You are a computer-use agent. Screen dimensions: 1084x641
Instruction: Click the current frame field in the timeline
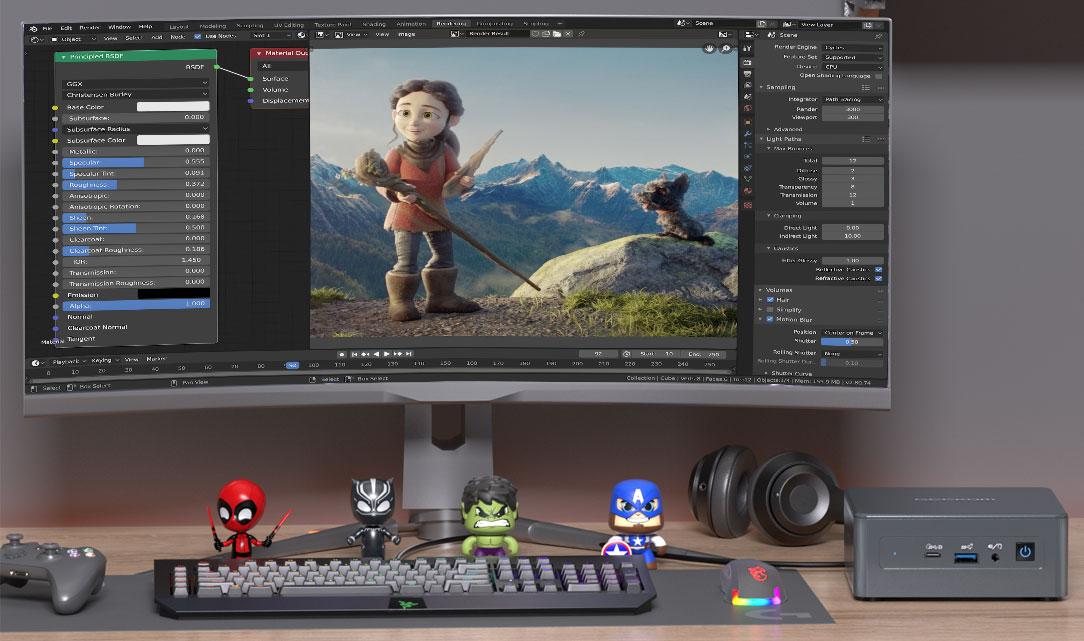tap(597, 353)
